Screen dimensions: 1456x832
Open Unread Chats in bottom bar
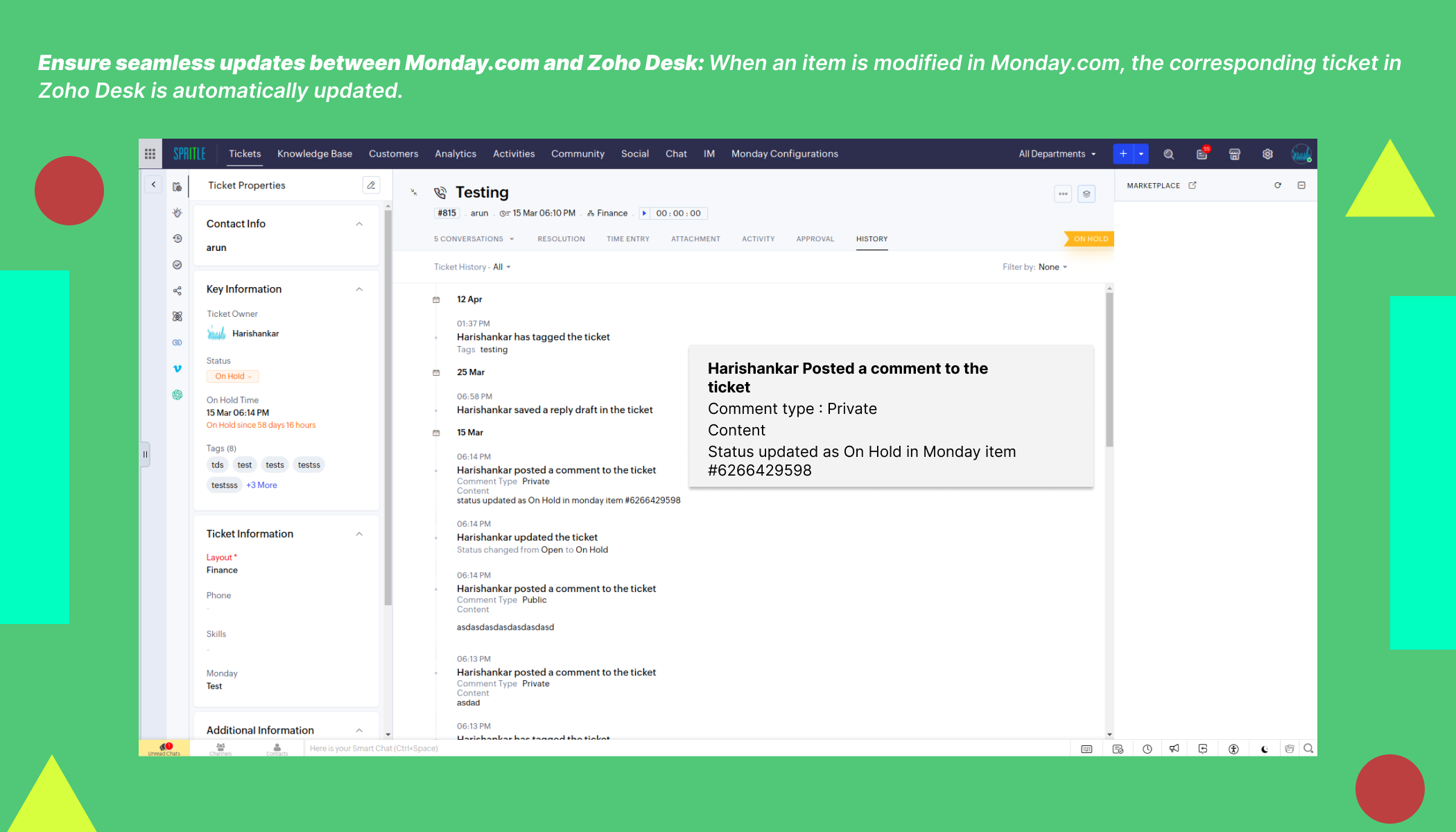point(164,749)
